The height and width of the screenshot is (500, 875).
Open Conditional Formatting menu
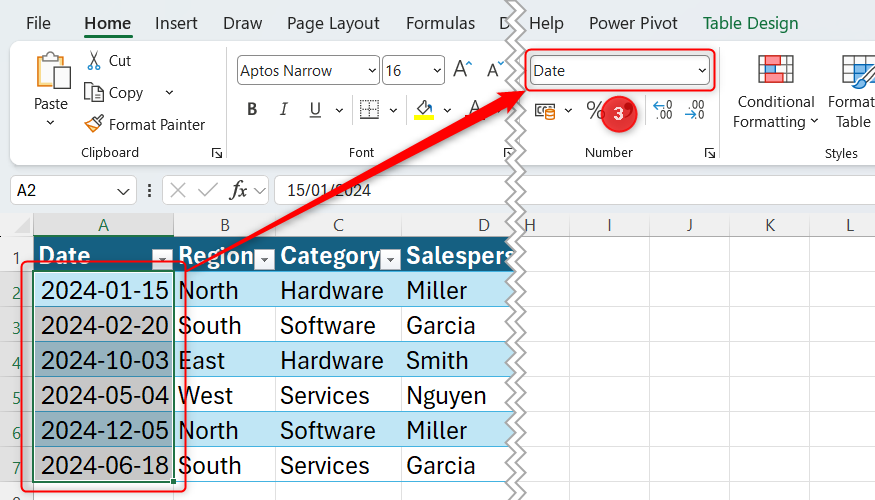[x=776, y=92]
